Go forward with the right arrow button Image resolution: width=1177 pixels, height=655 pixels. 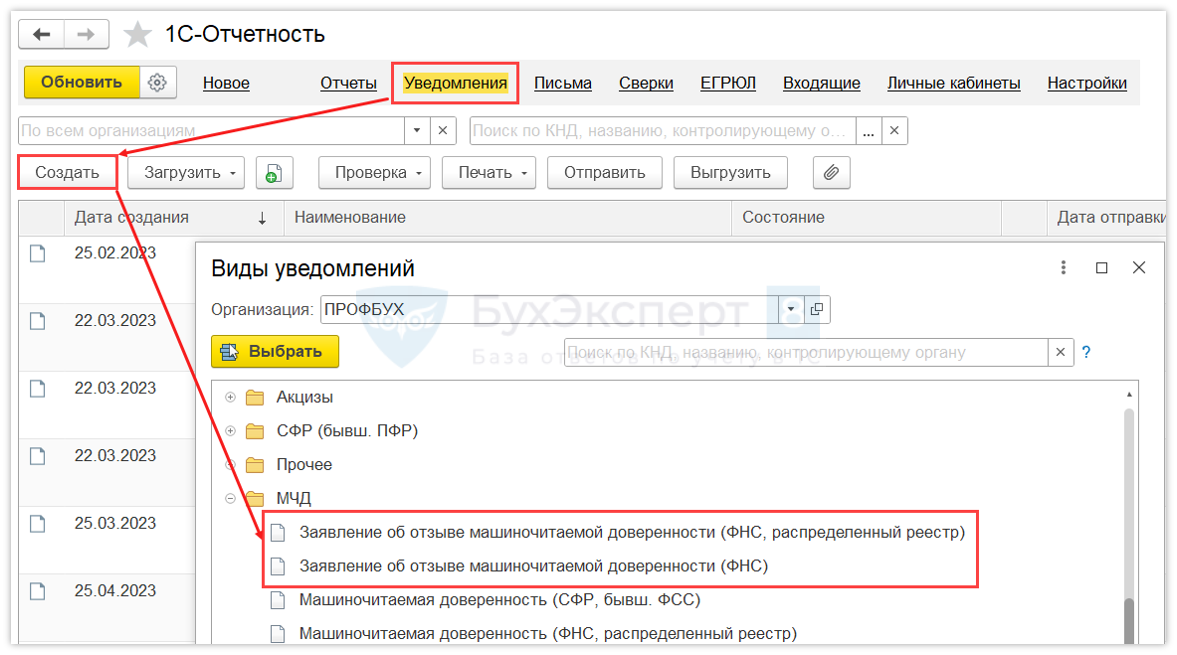86,34
